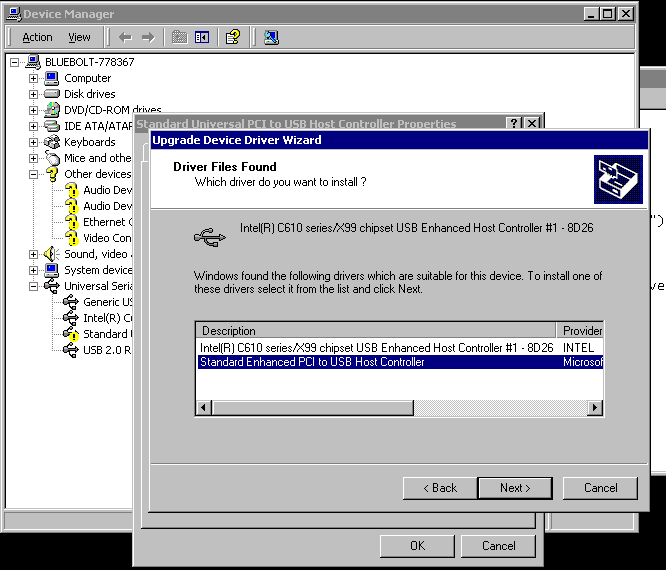Select the Keyboards tree label
Viewport: 666px width, 570px height.
click(90, 142)
